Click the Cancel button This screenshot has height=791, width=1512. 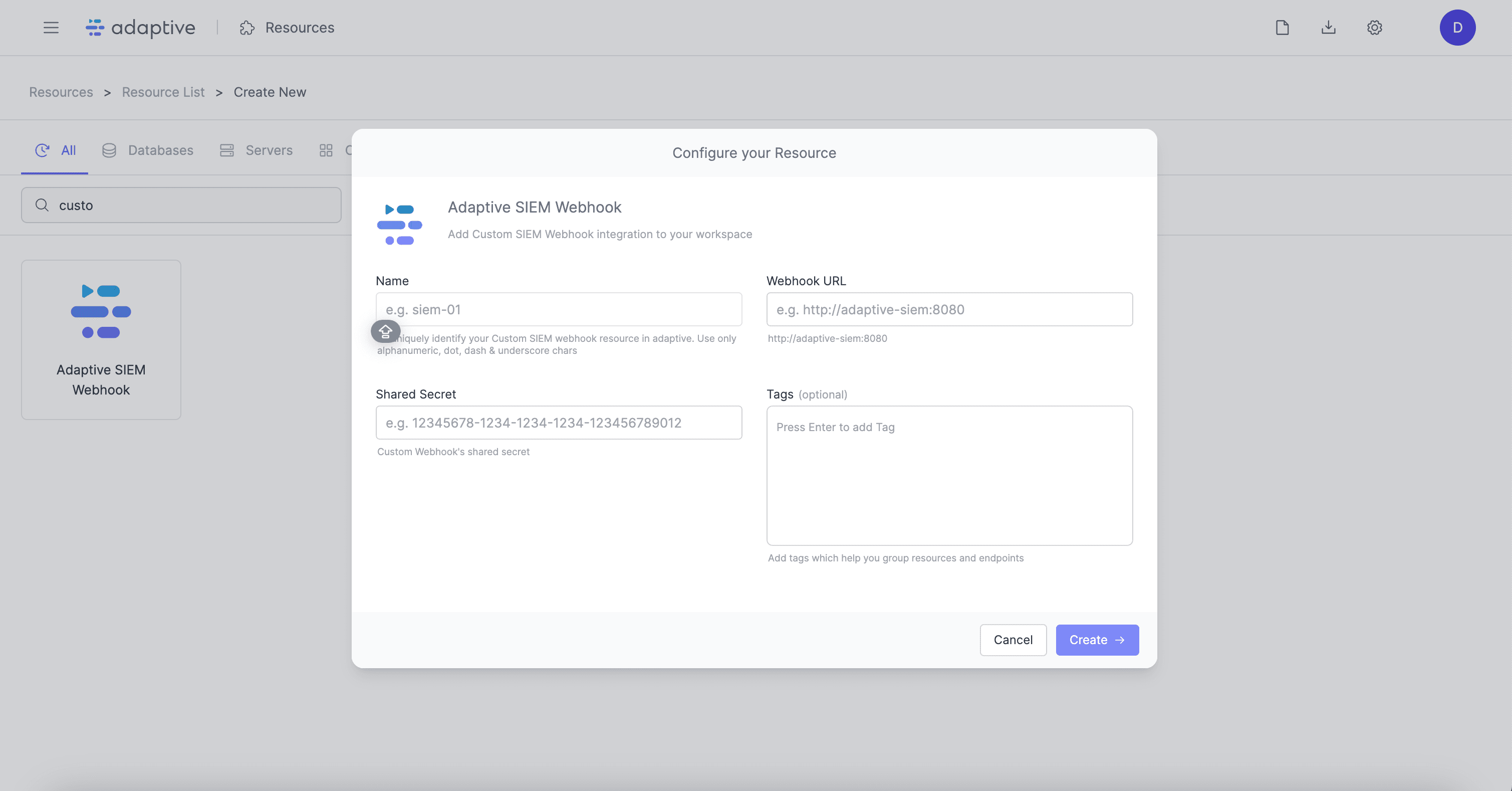click(1013, 640)
